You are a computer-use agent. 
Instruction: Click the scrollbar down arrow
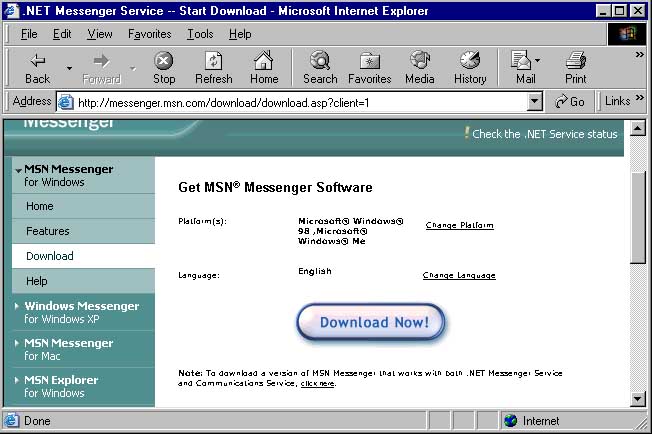(x=637, y=399)
